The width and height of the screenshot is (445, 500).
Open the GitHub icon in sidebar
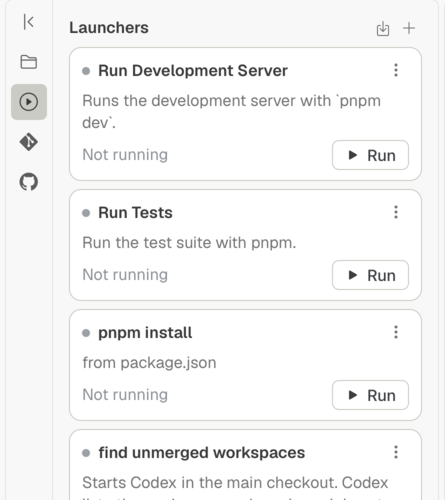click(x=29, y=182)
